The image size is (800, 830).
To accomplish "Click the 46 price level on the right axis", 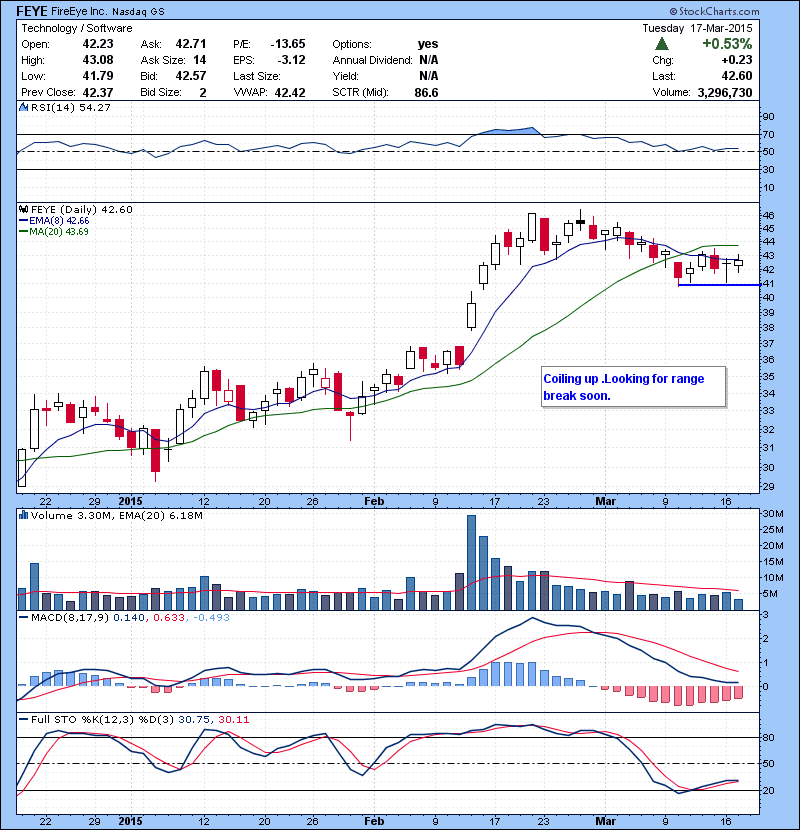I will point(768,215).
